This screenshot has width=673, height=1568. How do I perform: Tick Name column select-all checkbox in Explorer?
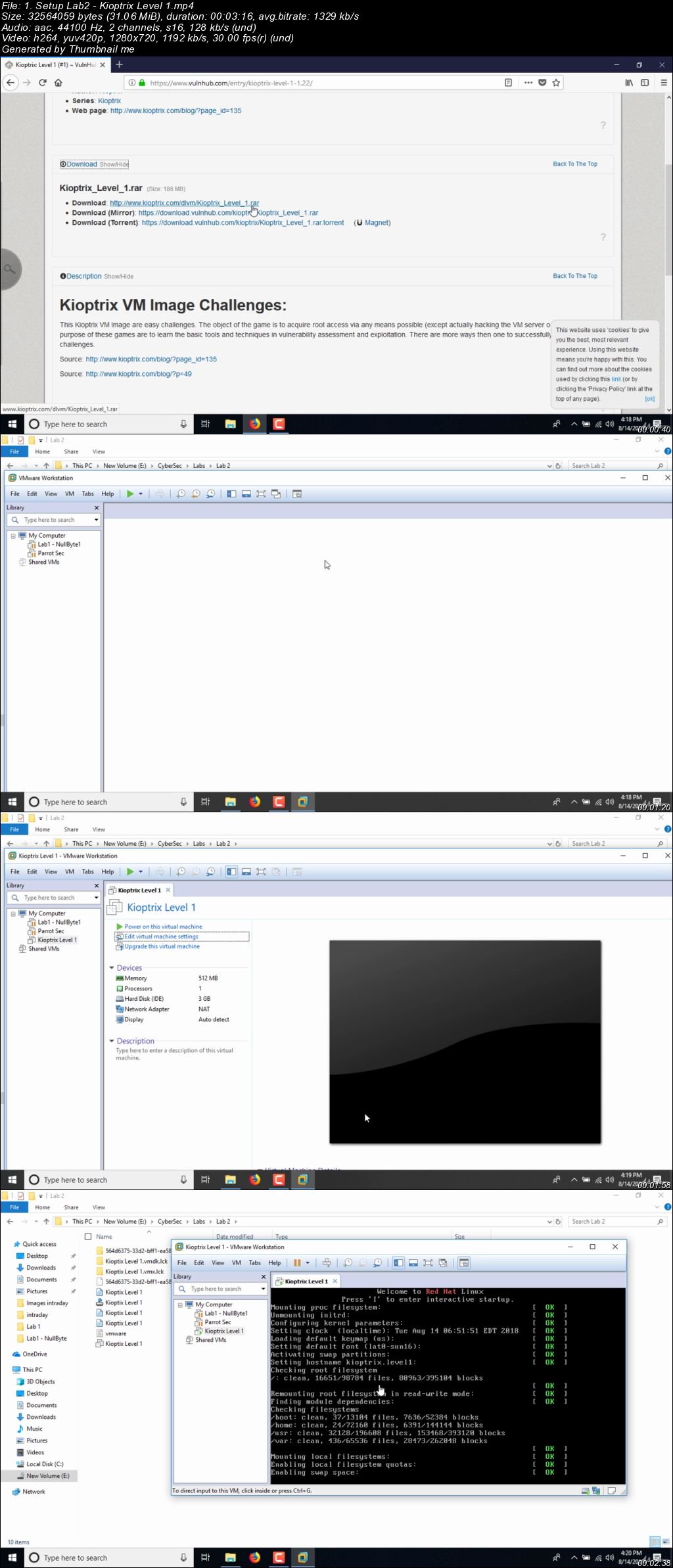click(x=88, y=1236)
